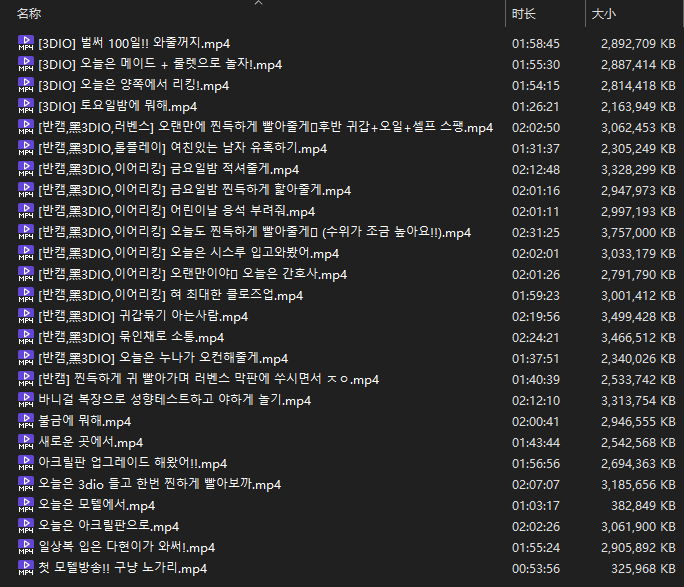The height and width of the screenshot is (587, 684).
Task: Click MP4 icon of the 01:31:37 file
Action: [x=26, y=148]
